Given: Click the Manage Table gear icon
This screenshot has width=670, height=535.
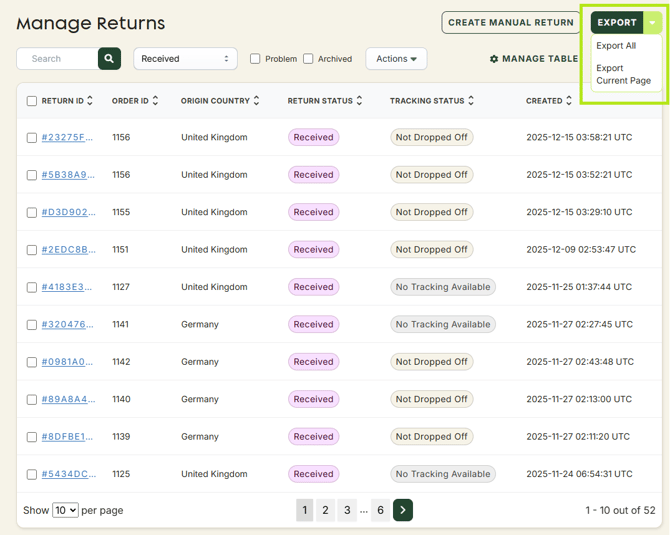Looking at the screenshot, I should pyautogui.click(x=494, y=59).
